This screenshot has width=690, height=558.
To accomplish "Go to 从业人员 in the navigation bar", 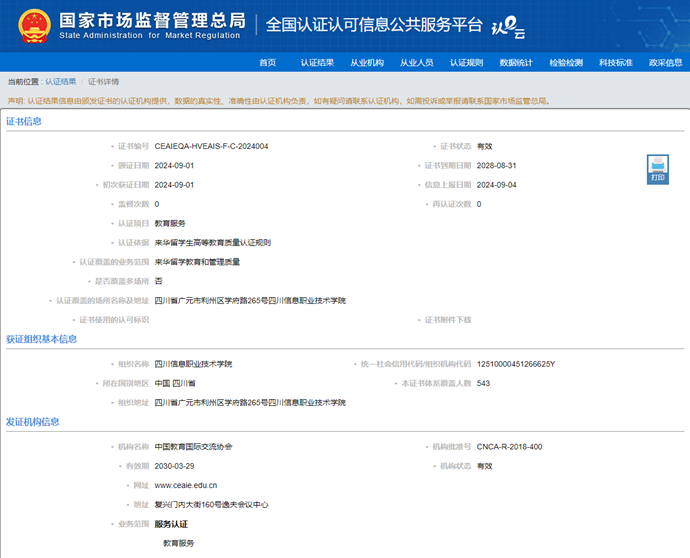I will [416, 62].
